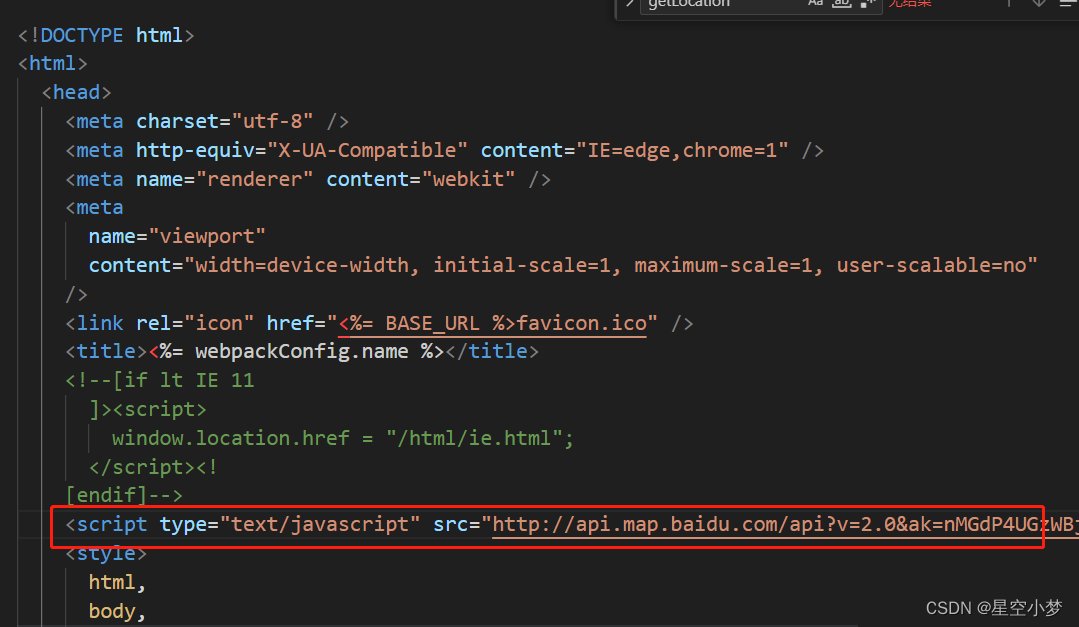The image size is (1079, 627).
Task: Click type="text/javascript" on the script tag
Action: 290,524
